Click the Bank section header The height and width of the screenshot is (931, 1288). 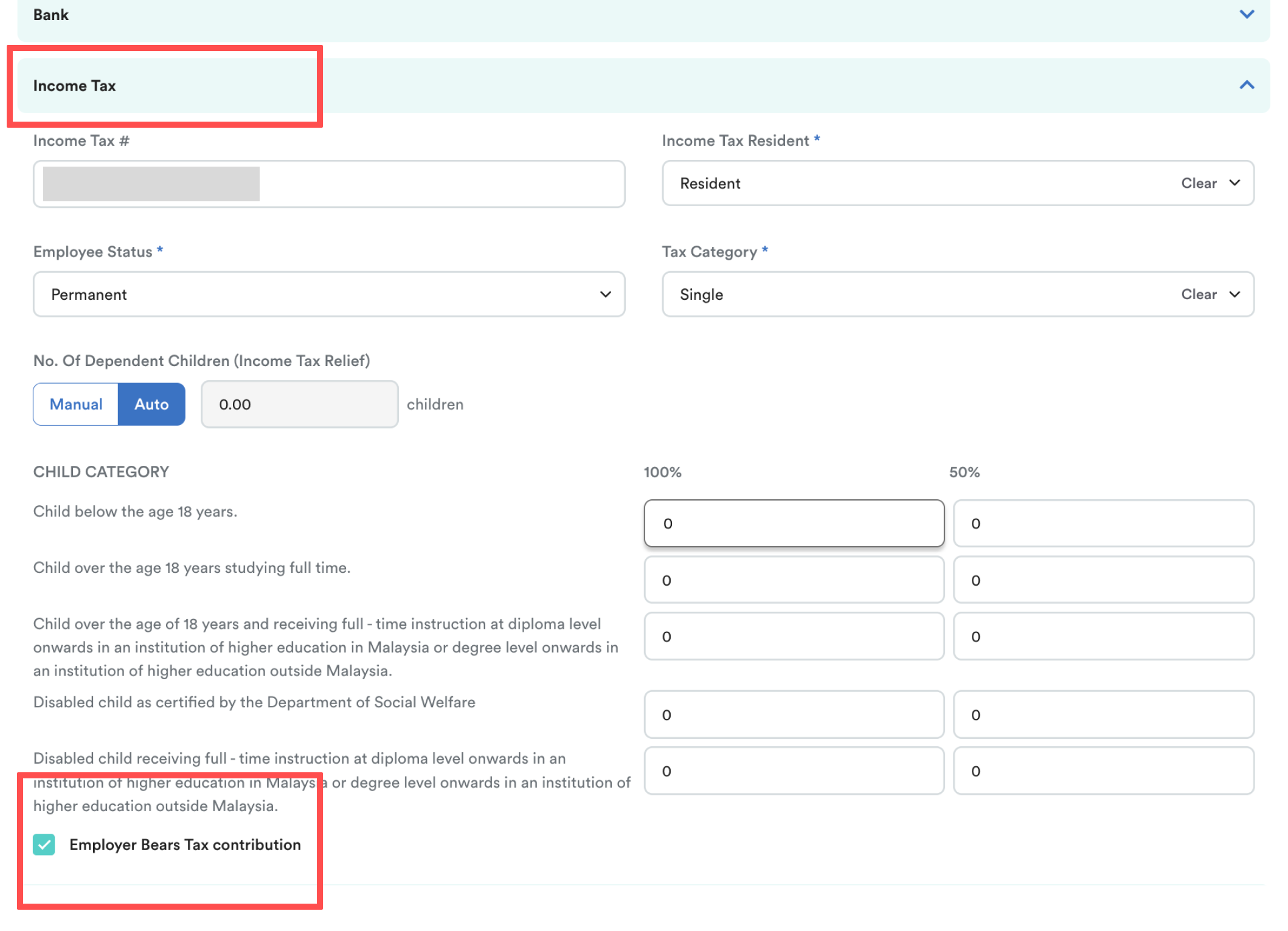tap(51, 15)
